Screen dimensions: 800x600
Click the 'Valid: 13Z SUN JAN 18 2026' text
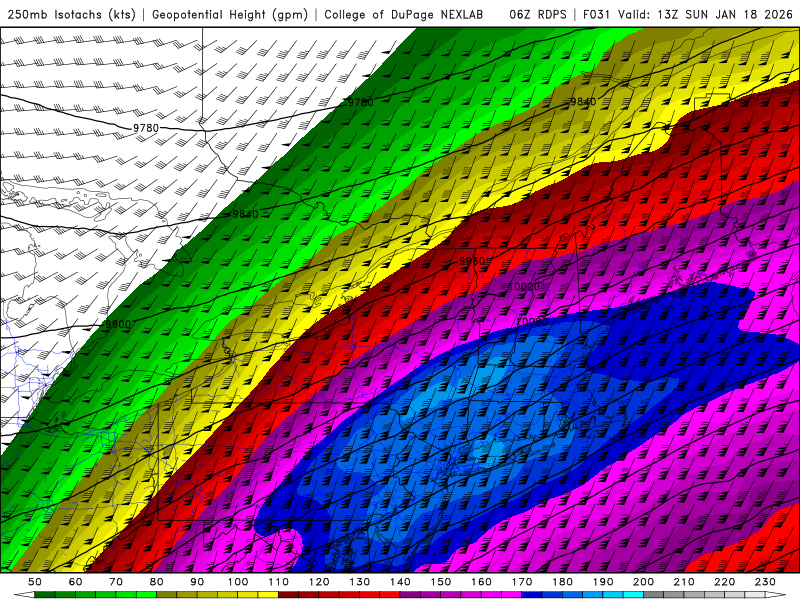(705, 14)
